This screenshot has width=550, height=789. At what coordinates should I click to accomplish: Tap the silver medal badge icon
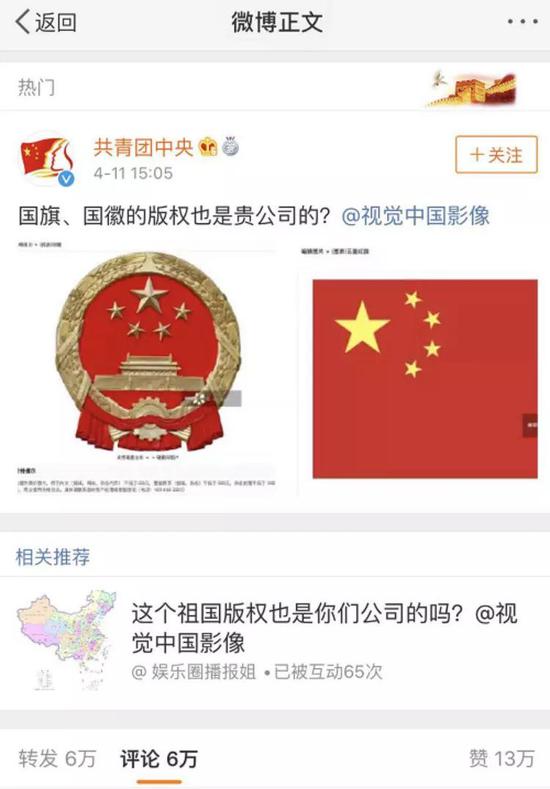tap(230, 146)
